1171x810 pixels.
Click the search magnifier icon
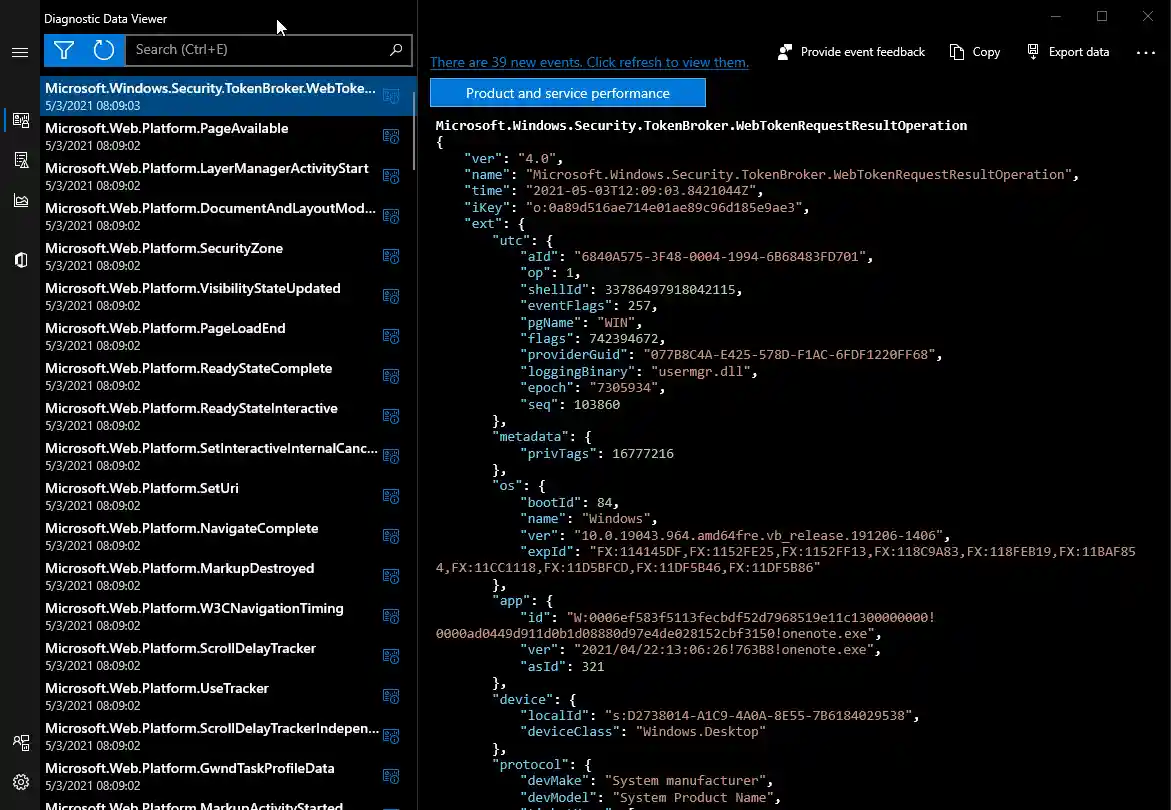[396, 50]
